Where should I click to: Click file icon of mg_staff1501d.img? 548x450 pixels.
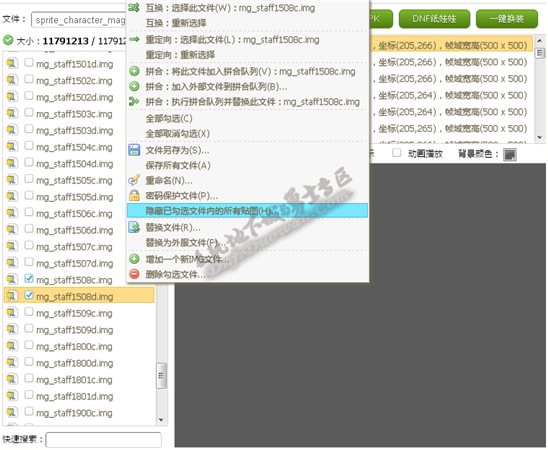[12, 64]
